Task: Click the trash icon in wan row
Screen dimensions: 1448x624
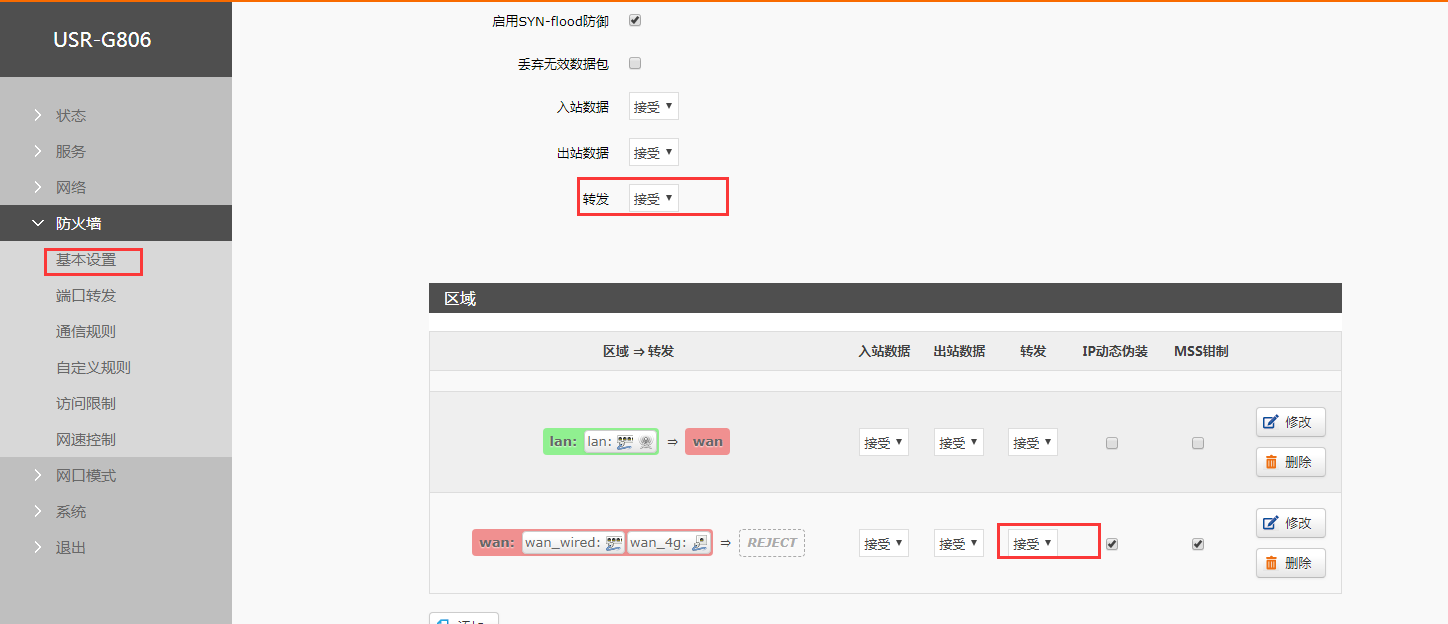Action: pos(1271,563)
